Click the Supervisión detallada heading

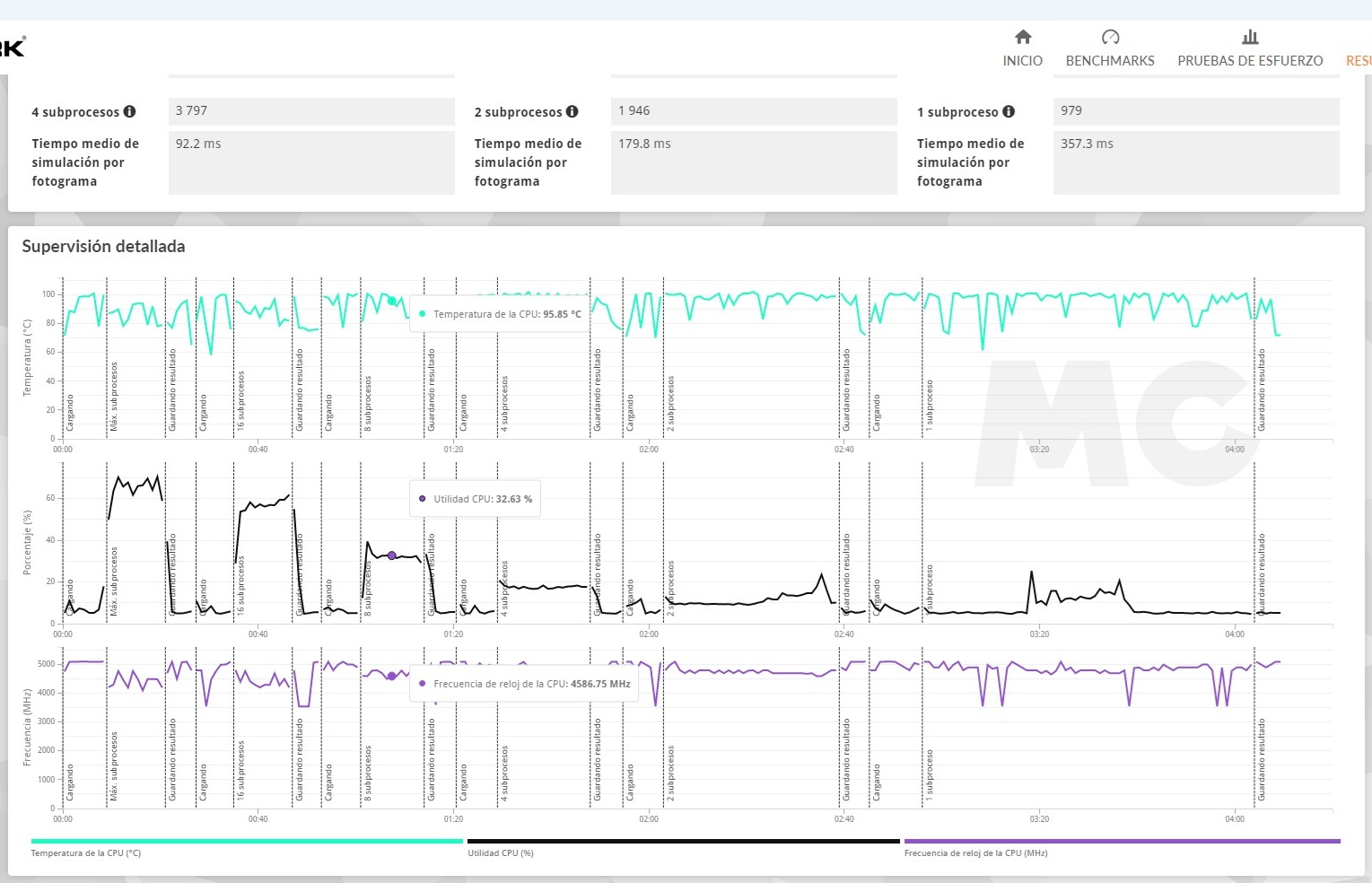tap(103, 246)
